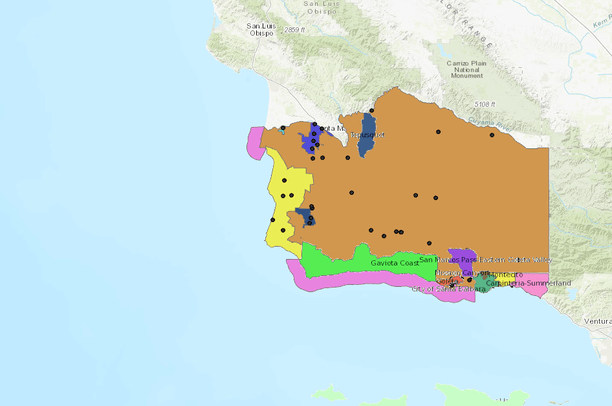Click the northernmost black point marker
This screenshot has height=406, width=612.
[x=371, y=110]
